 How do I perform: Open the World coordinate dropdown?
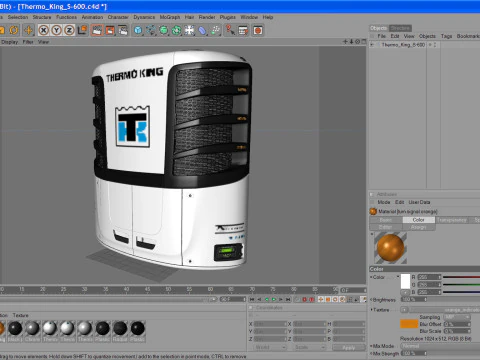[269, 347]
